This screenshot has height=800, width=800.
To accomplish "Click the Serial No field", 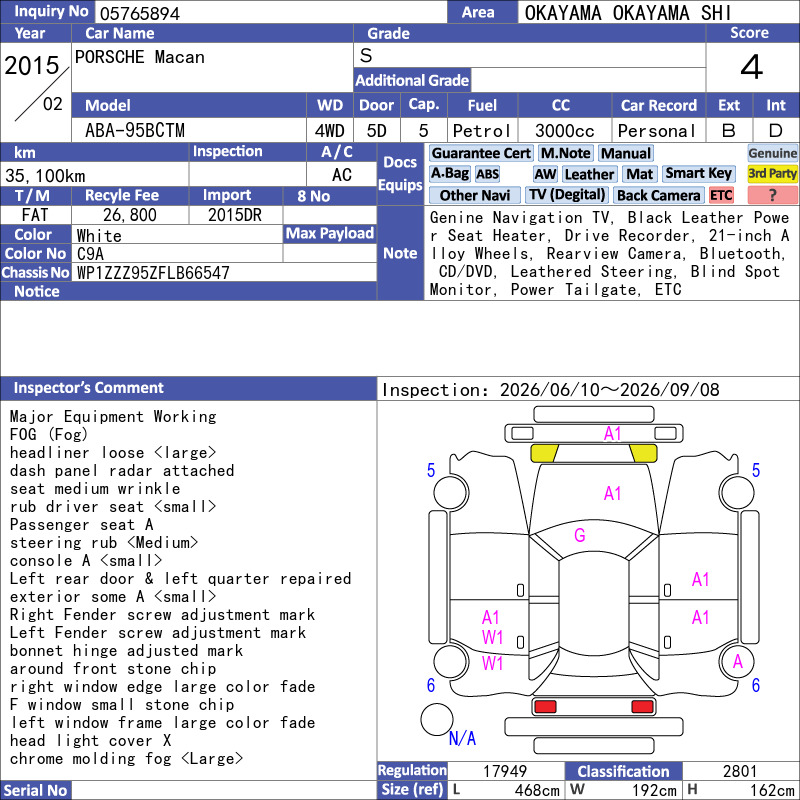I will pos(224,790).
